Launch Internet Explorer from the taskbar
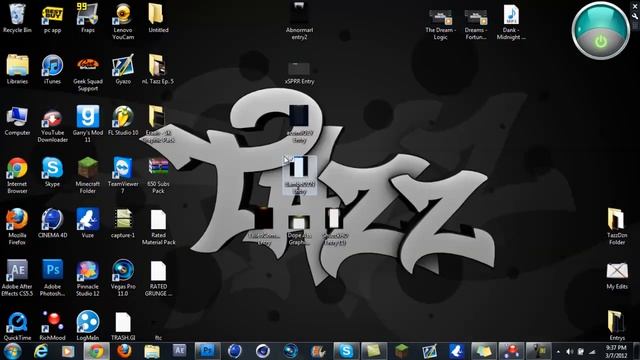 pyautogui.click(x=40, y=351)
